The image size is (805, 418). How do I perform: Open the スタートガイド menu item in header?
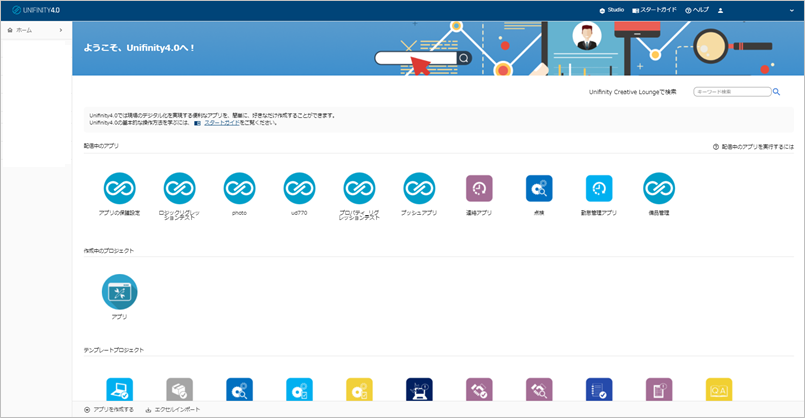[x=654, y=10]
